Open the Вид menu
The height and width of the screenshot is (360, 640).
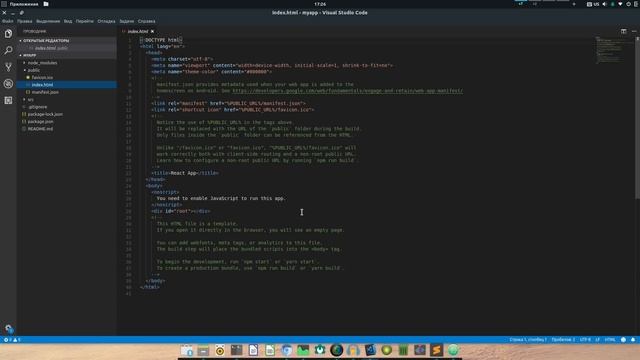[x=68, y=21]
